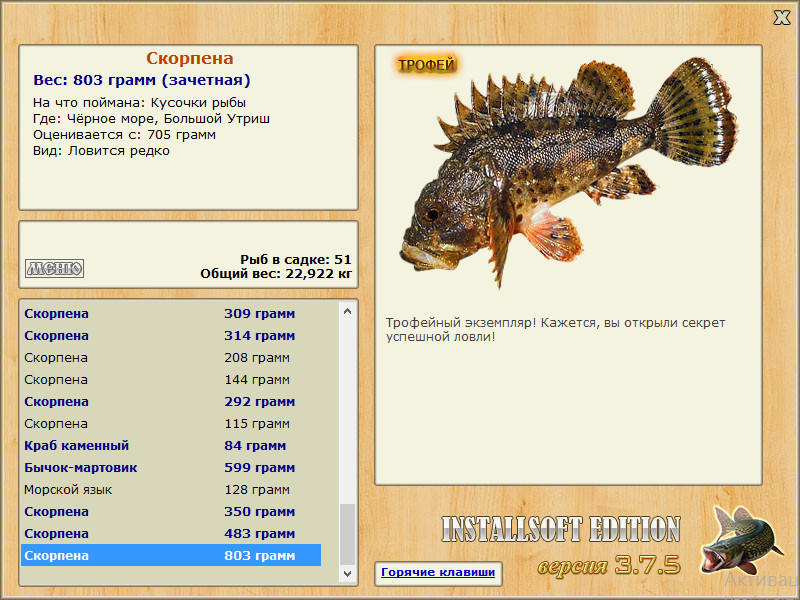Click the Рыб в садке: 51 text
Screen dimensions: 800x600
(x=296, y=259)
